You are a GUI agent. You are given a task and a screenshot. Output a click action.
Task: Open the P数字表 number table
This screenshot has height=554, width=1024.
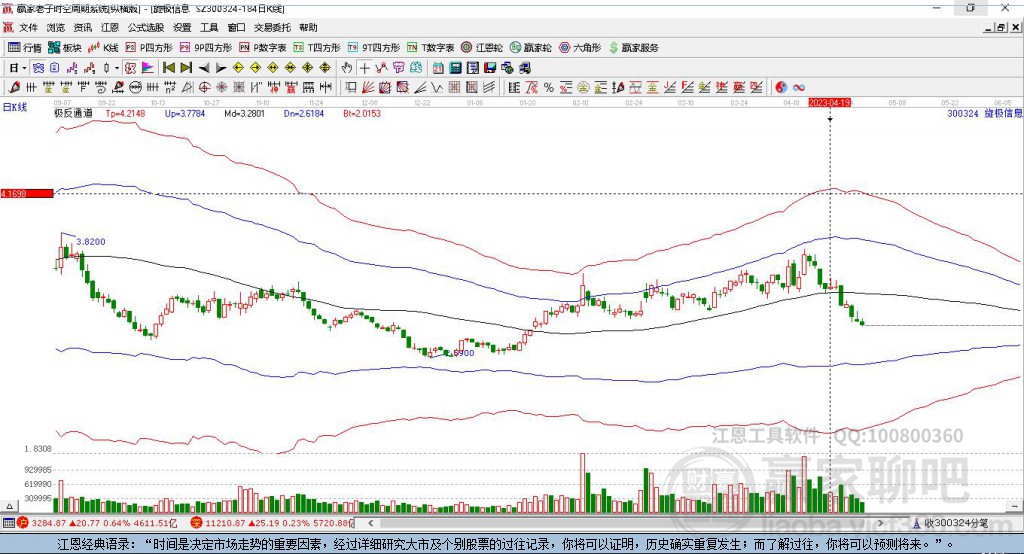point(263,48)
